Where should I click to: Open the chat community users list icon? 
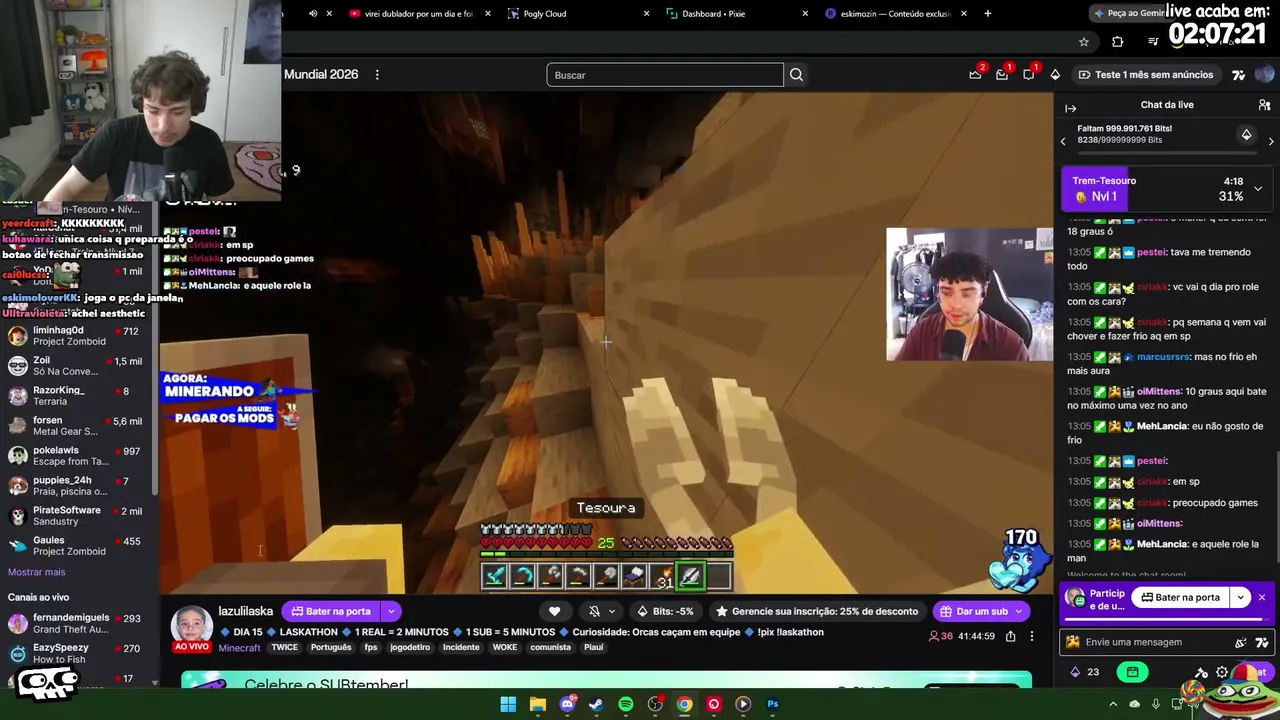tap(1264, 105)
